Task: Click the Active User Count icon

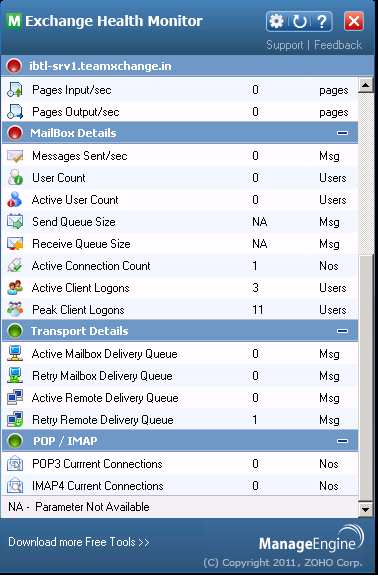Action: coord(15,199)
